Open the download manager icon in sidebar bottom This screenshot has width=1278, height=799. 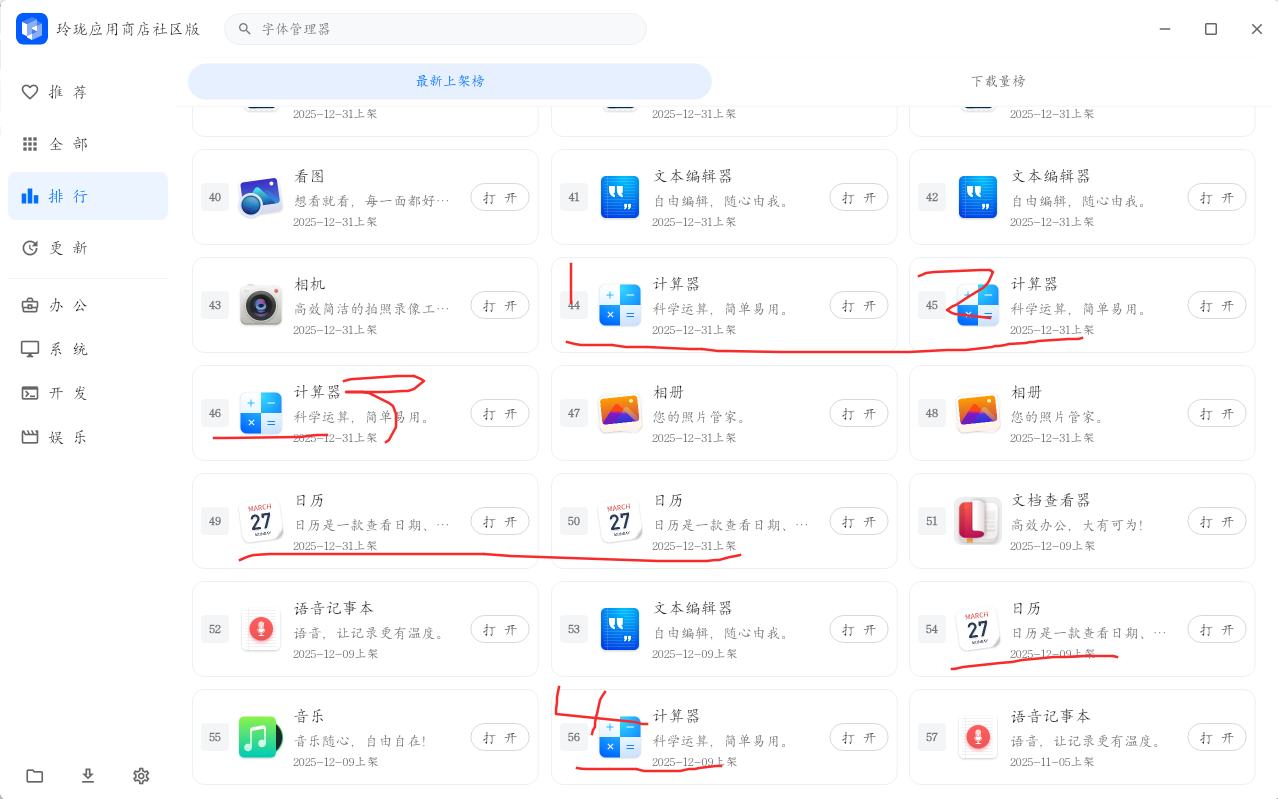click(x=88, y=776)
